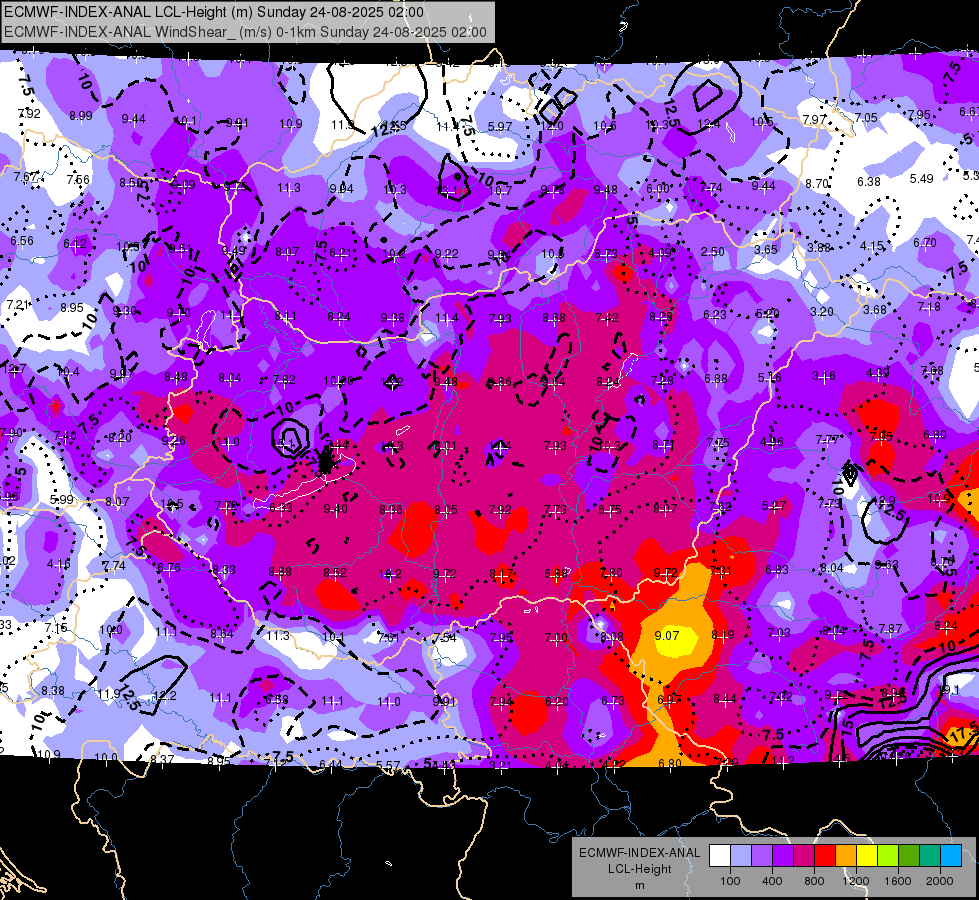
Task: Click the wind shear value 3.68
Action: tap(875, 309)
